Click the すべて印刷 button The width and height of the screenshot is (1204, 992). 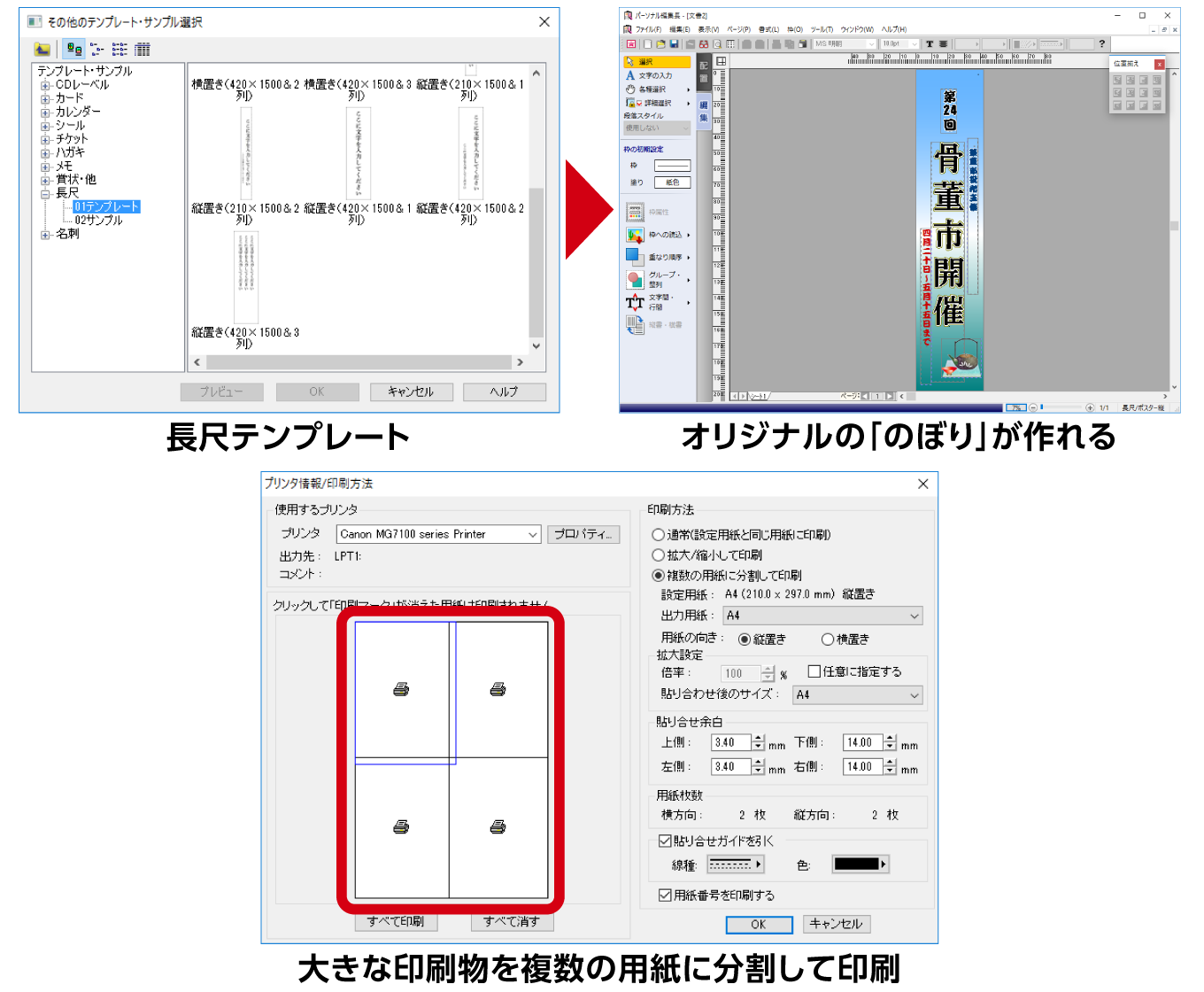pos(396,921)
